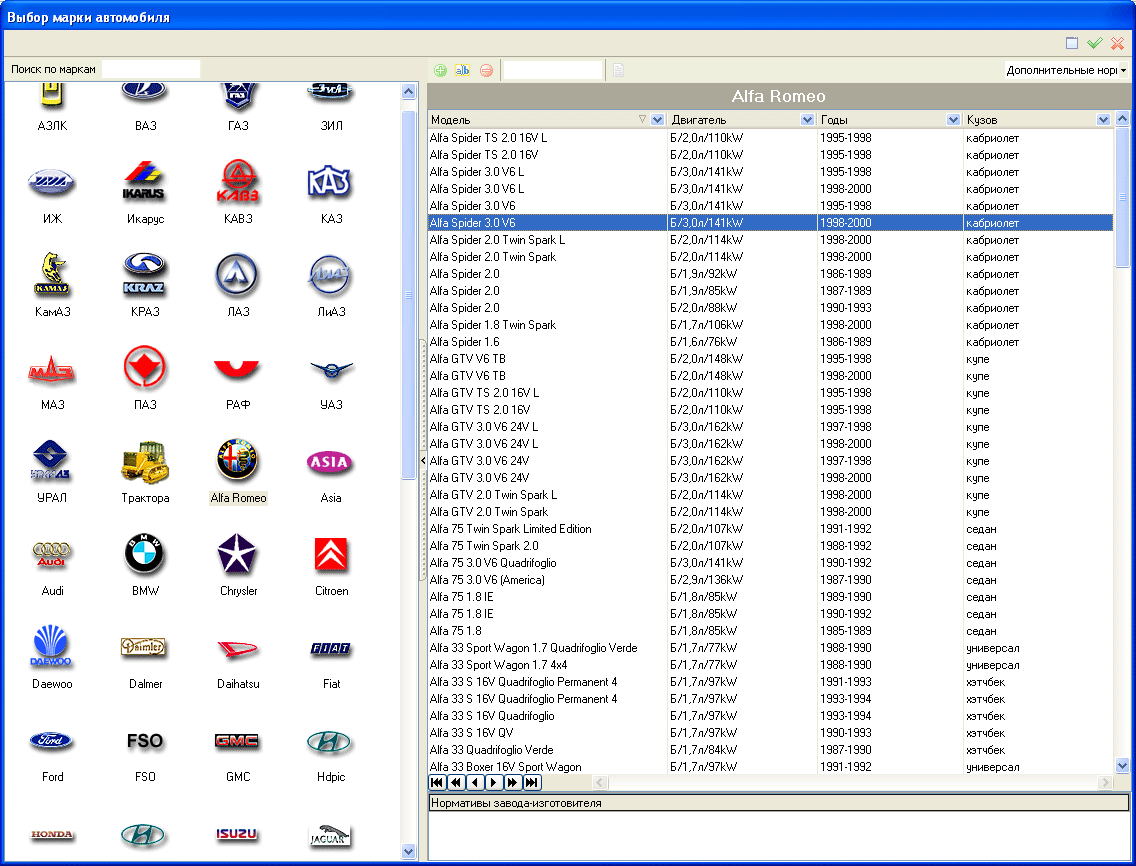Open the Кузов column filter dropdown

1103,120
